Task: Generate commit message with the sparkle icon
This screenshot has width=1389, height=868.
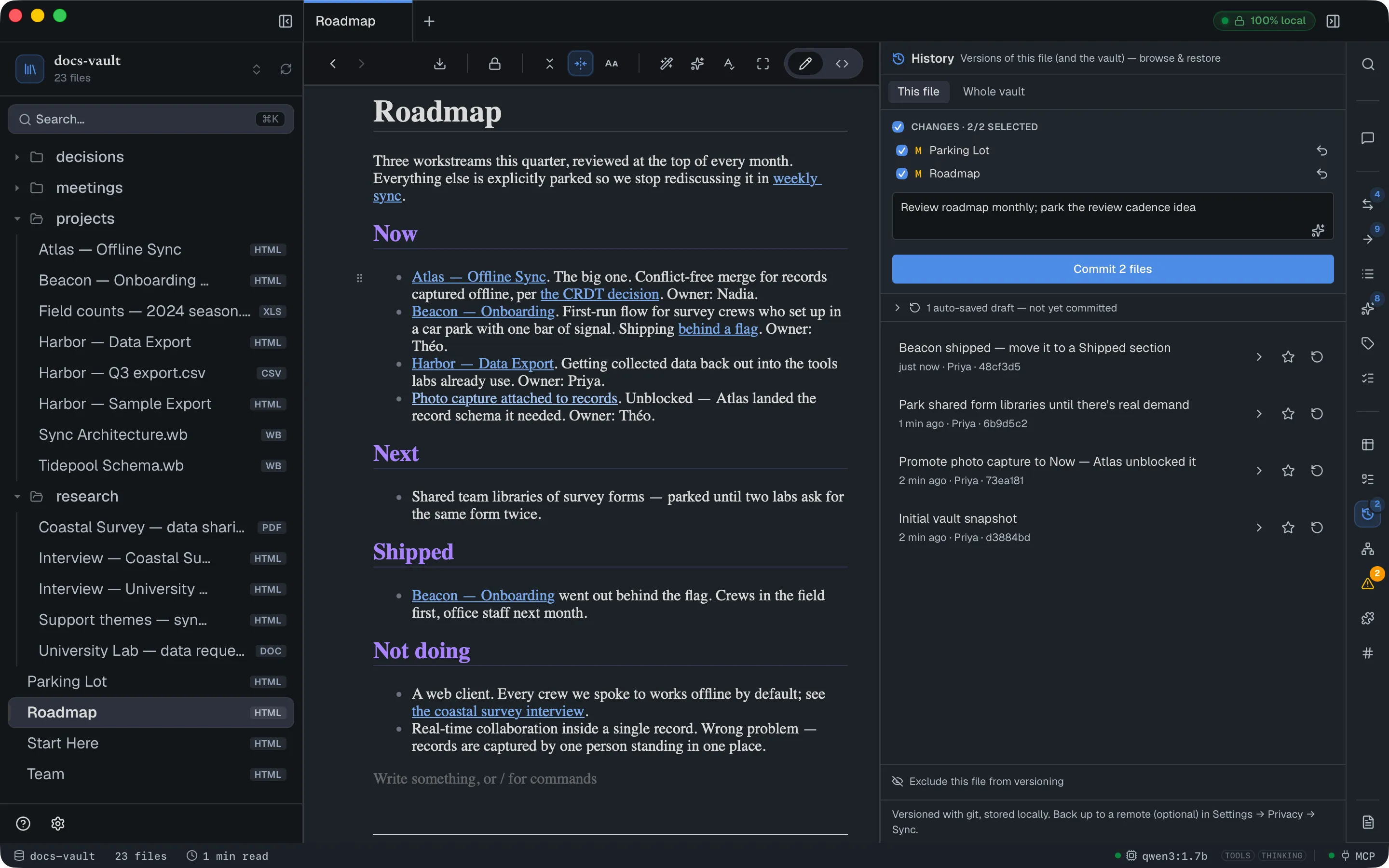Action: point(1318,230)
